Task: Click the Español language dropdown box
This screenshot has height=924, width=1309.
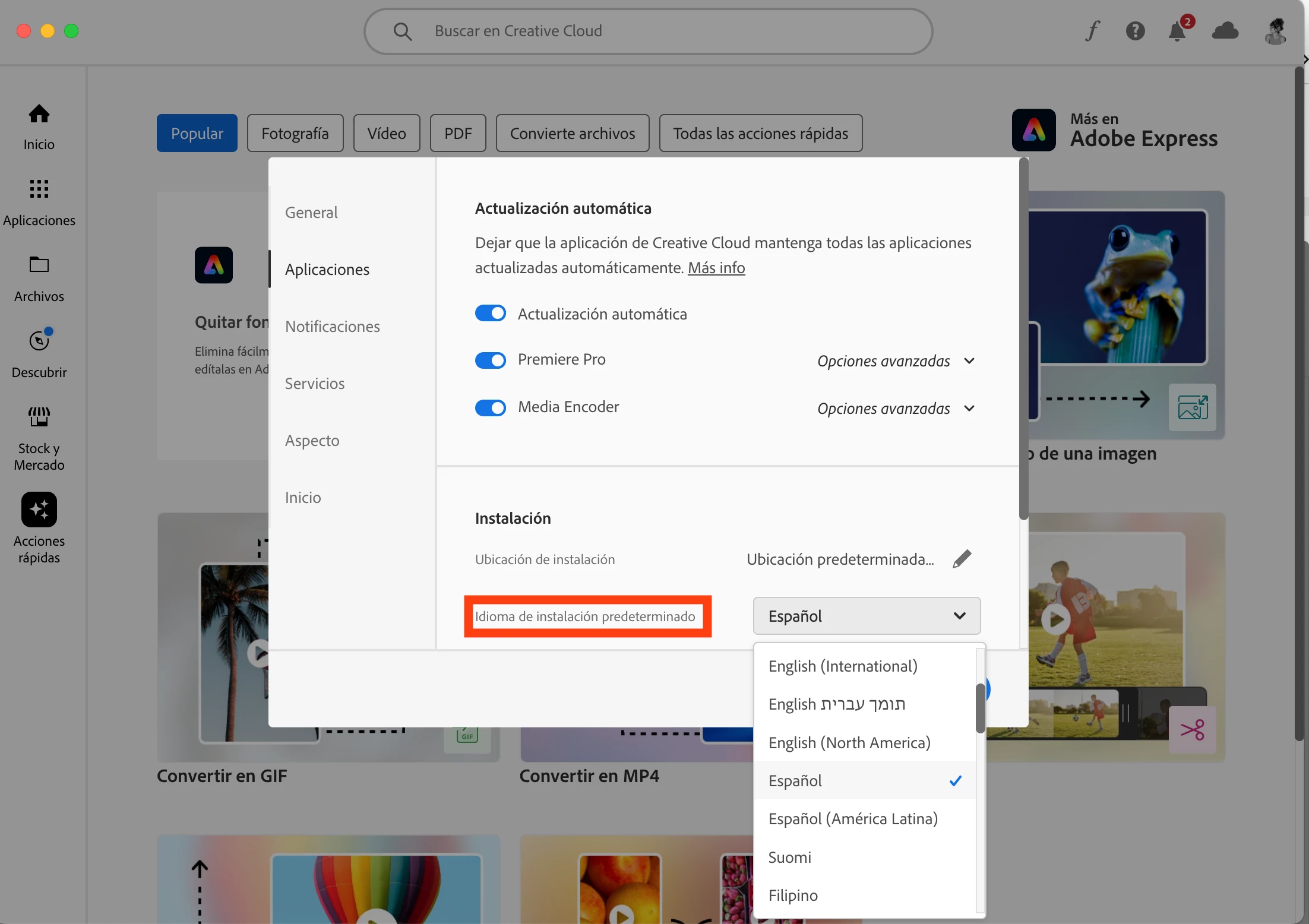Action: coord(866,616)
